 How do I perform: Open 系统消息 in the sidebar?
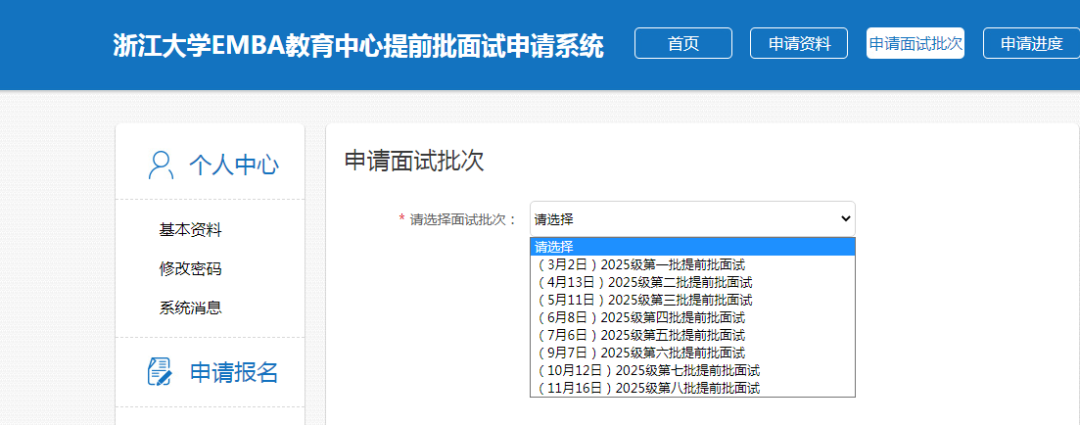[x=190, y=307]
